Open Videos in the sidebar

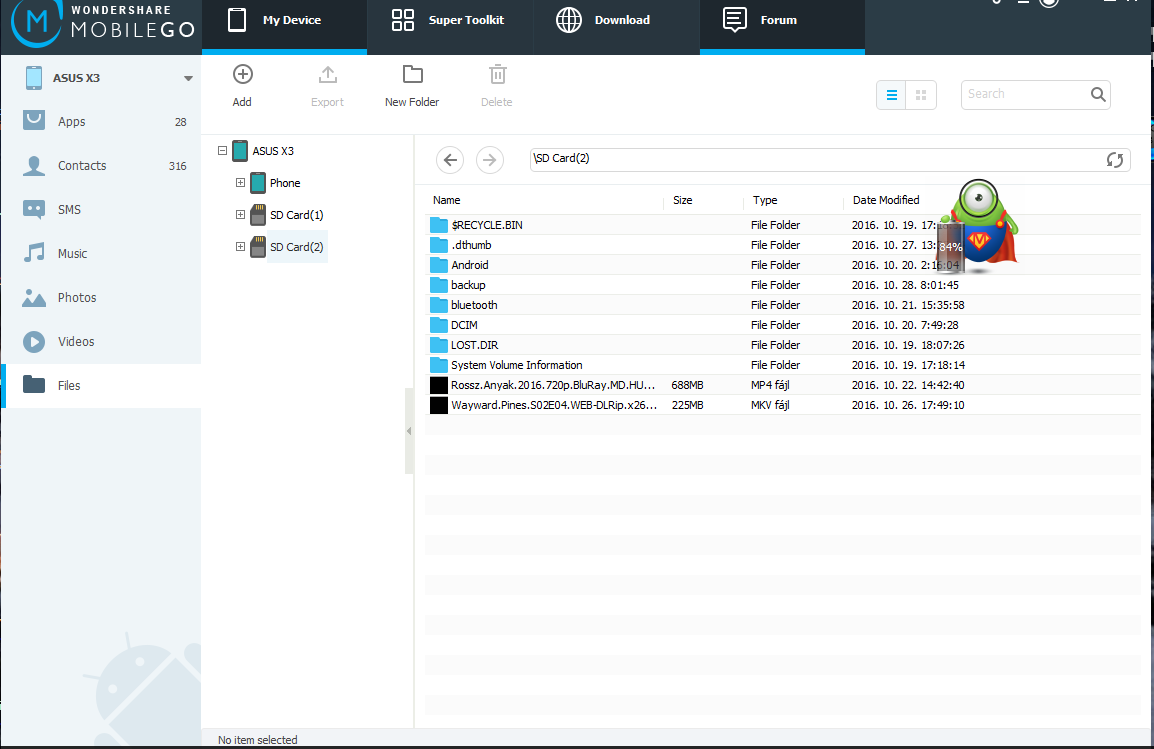(101, 341)
